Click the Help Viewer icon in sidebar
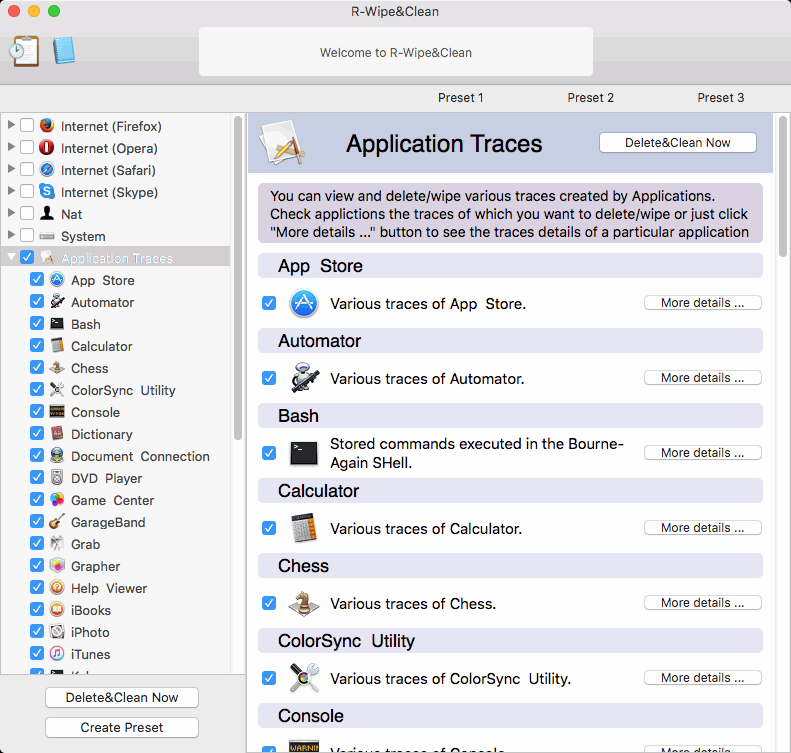This screenshot has height=753, width=791. point(57,587)
